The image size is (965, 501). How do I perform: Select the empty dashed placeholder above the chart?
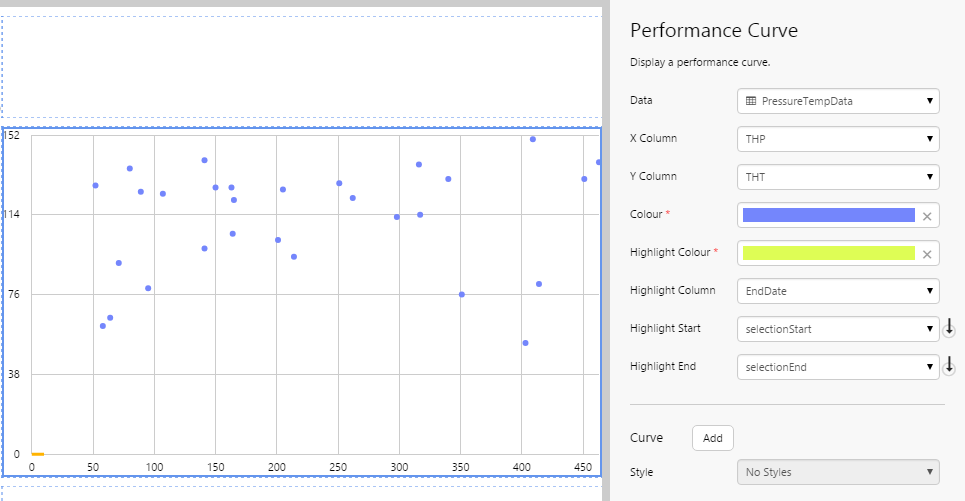pyautogui.click(x=300, y=65)
